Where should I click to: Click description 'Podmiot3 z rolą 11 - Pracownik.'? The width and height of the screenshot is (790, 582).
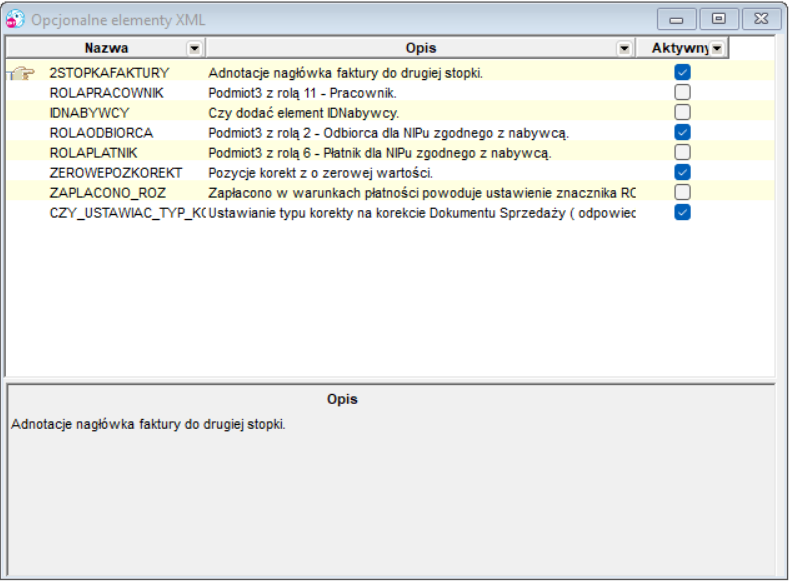click(302, 93)
